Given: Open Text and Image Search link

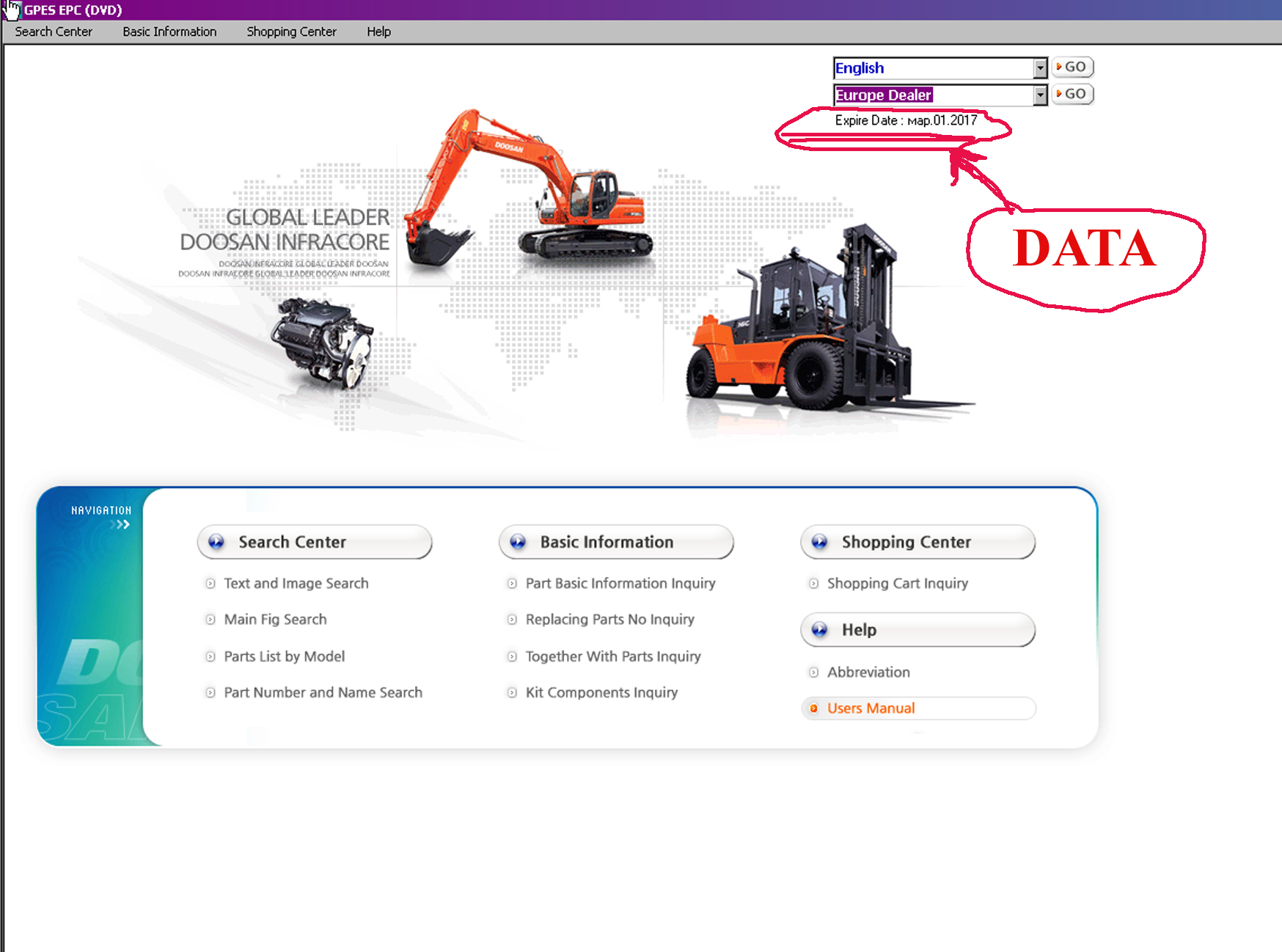Looking at the screenshot, I should (x=296, y=584).
